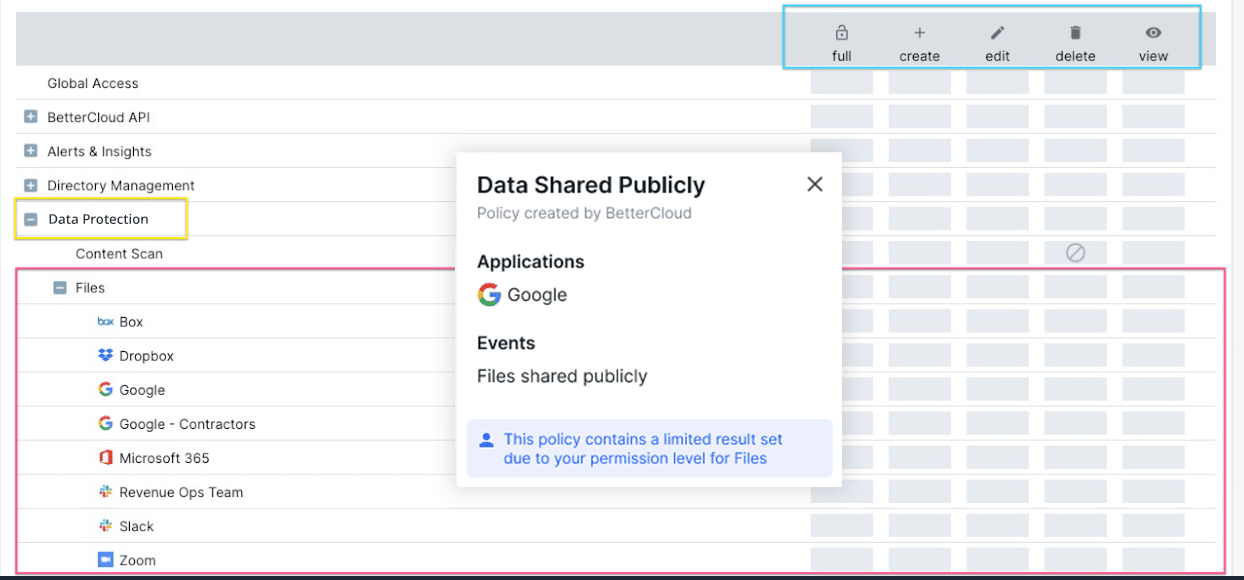Click the create plus icon
Viewport: 1244px width, 580px height.
pyautogui.click(x=919, y=33)
